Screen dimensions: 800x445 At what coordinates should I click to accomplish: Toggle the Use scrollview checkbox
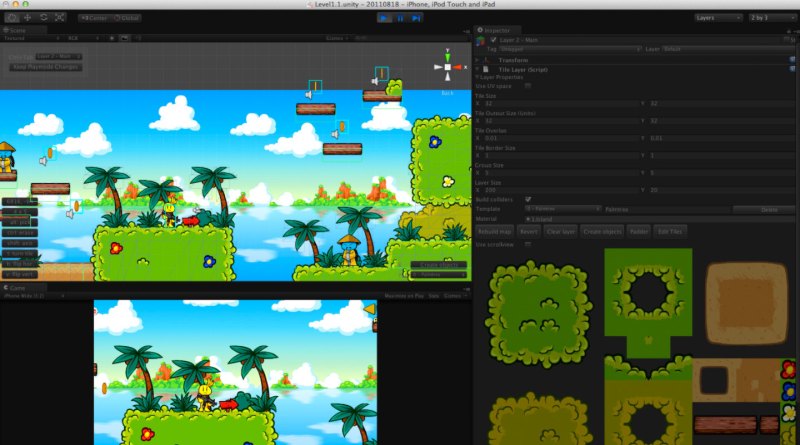528,244
